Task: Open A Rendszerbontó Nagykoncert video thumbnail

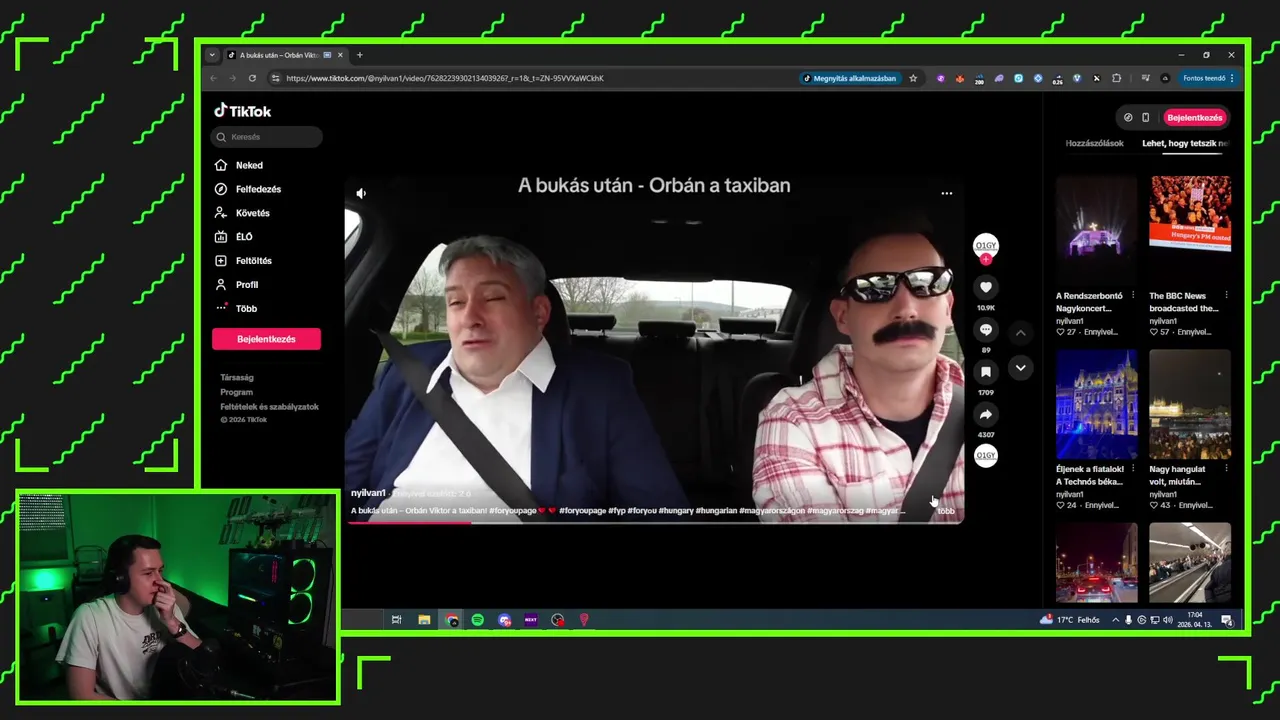Action: (x=1096, y=229)
